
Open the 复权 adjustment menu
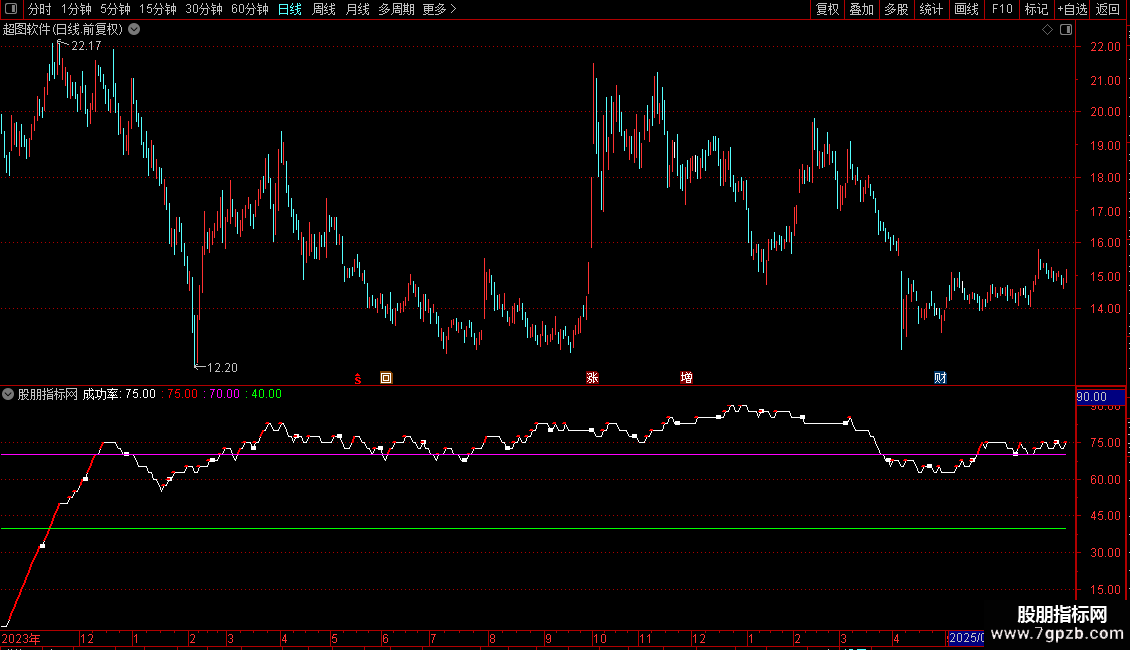(827, 9)
